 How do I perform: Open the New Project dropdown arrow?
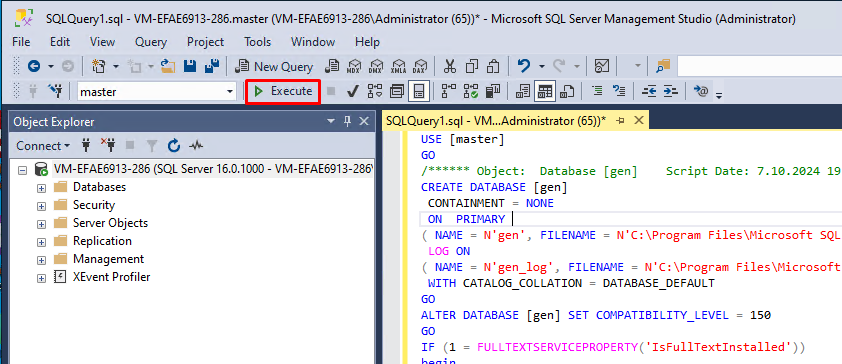click(115, 67)
